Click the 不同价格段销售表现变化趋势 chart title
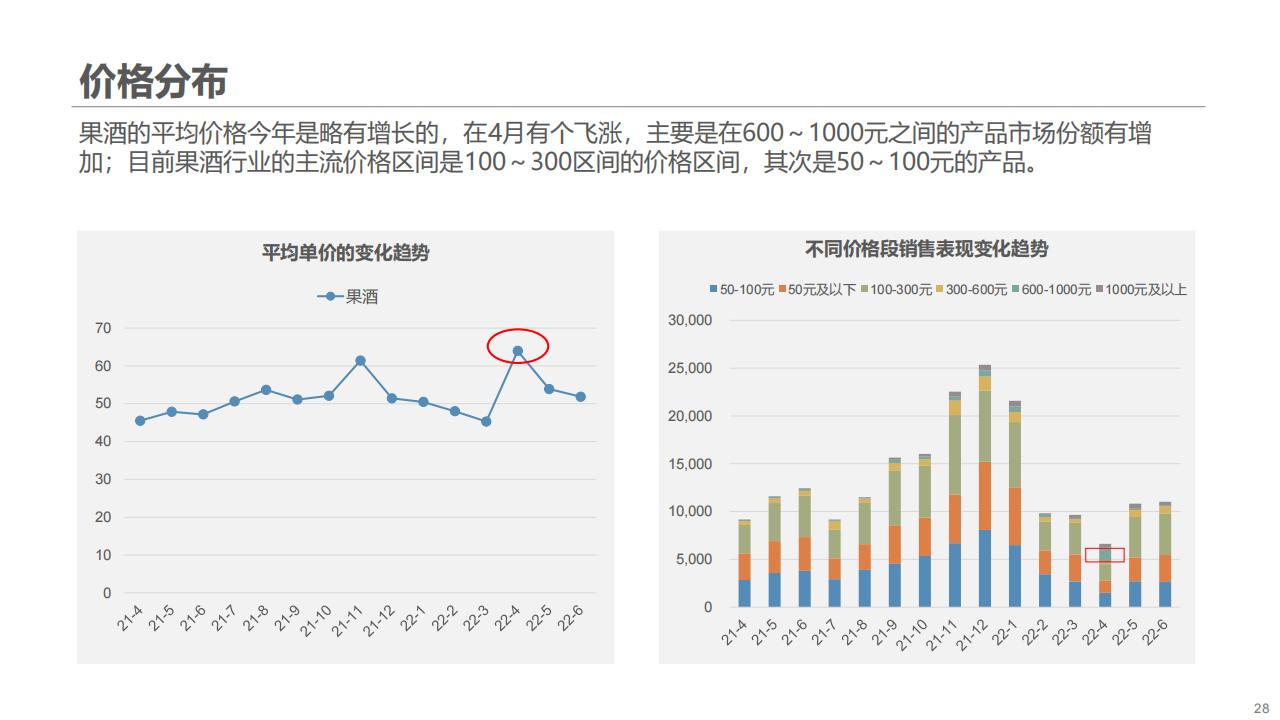This screenshot has height=720, width=1280. 927,249
